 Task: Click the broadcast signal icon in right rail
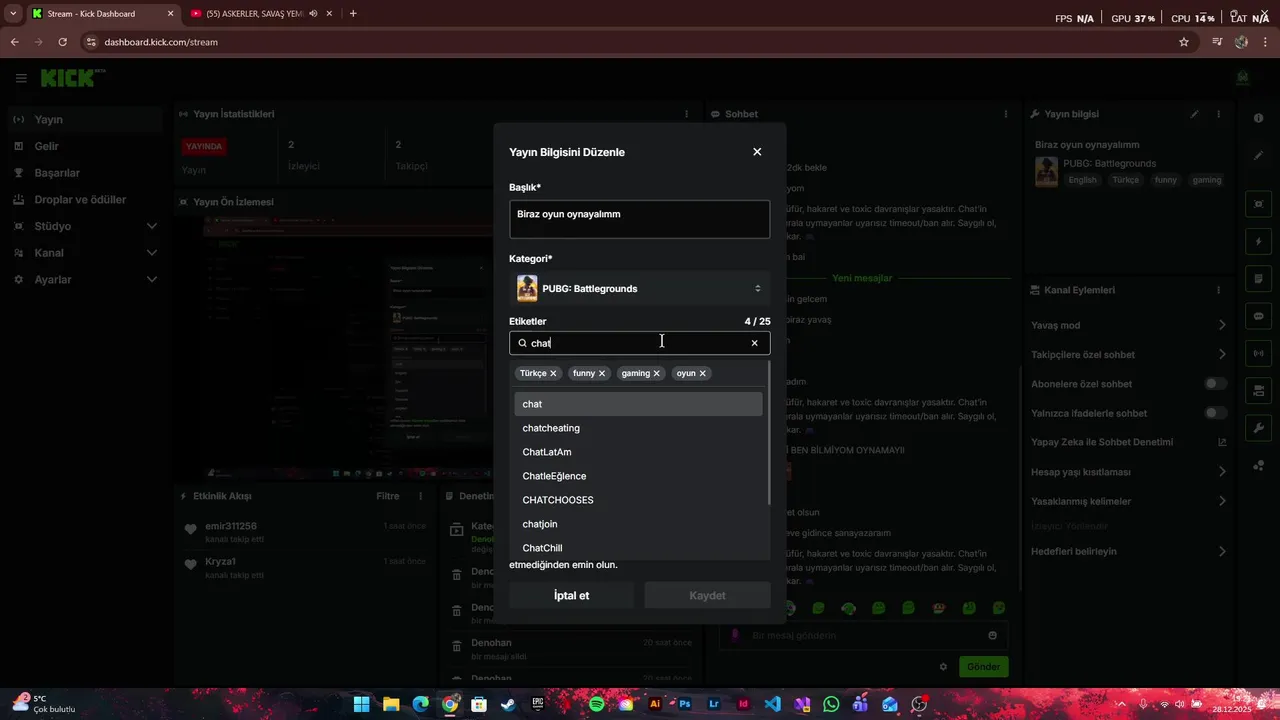(x=1259, y=353)
